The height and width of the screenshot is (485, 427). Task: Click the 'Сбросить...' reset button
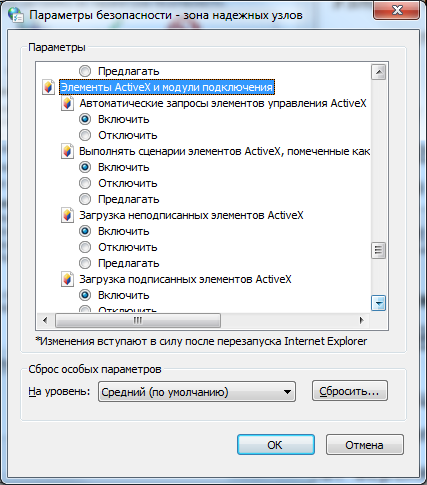point(350,391)
